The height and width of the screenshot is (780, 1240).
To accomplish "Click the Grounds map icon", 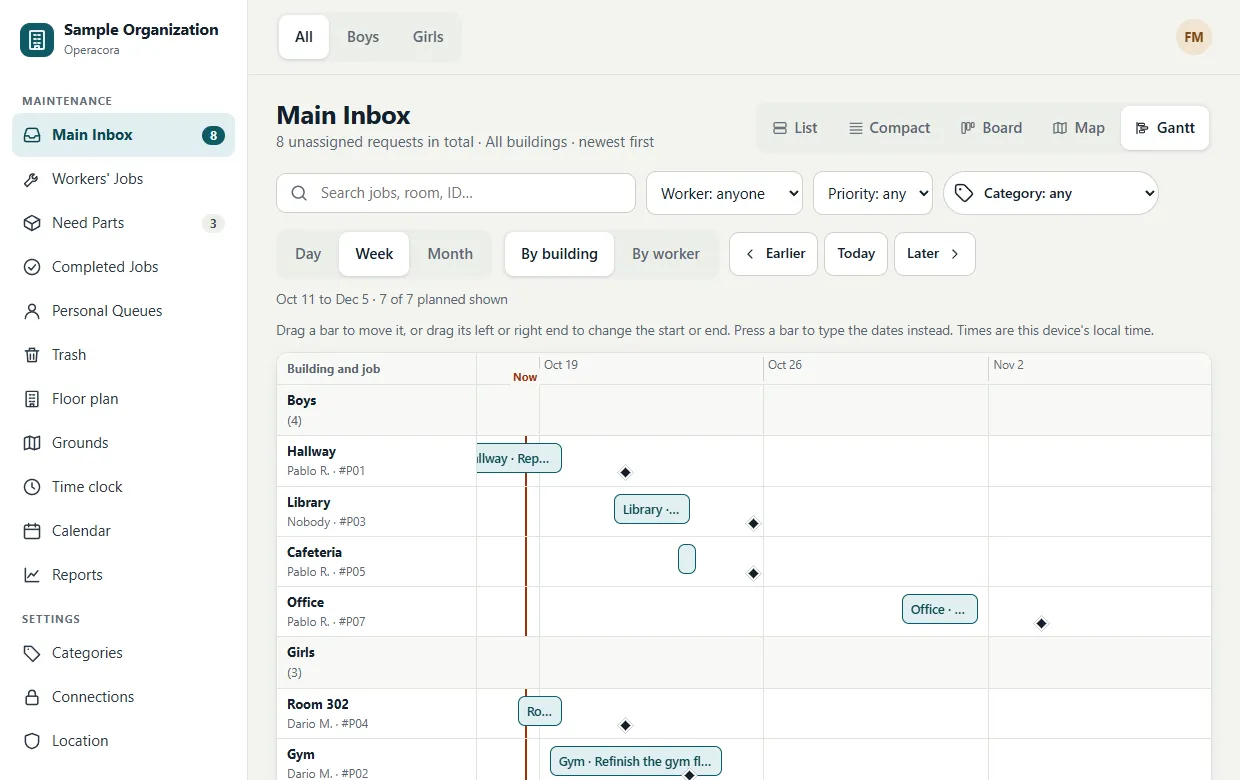I will [x=32, y=443].
